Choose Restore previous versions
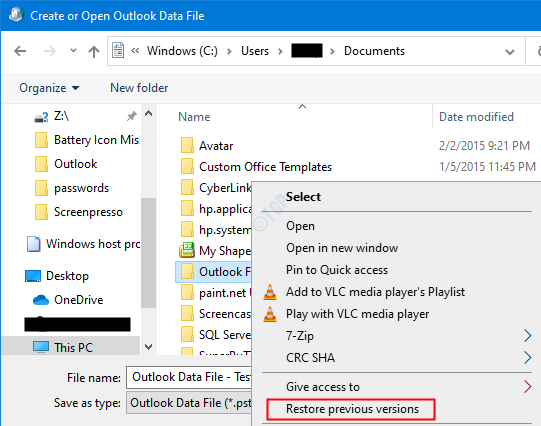Screen dimensions: 541x426 pyautogui.click(x=351, y=409)
